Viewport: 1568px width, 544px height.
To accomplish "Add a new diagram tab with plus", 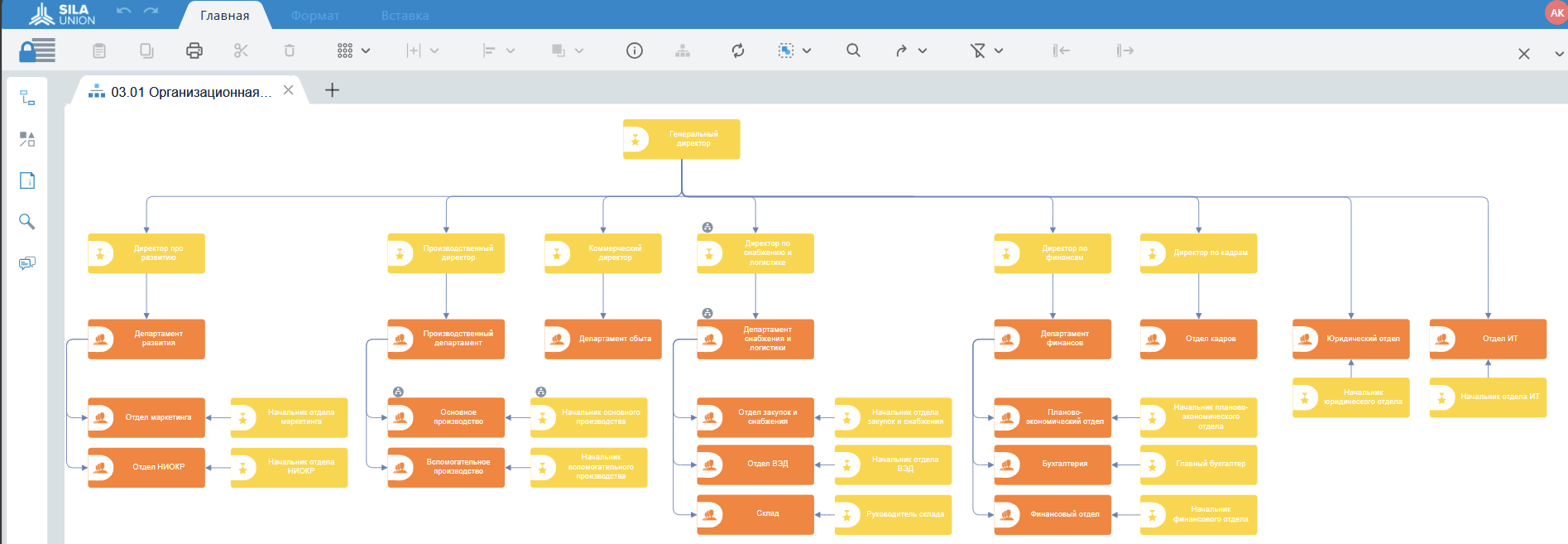I will 332,90.
